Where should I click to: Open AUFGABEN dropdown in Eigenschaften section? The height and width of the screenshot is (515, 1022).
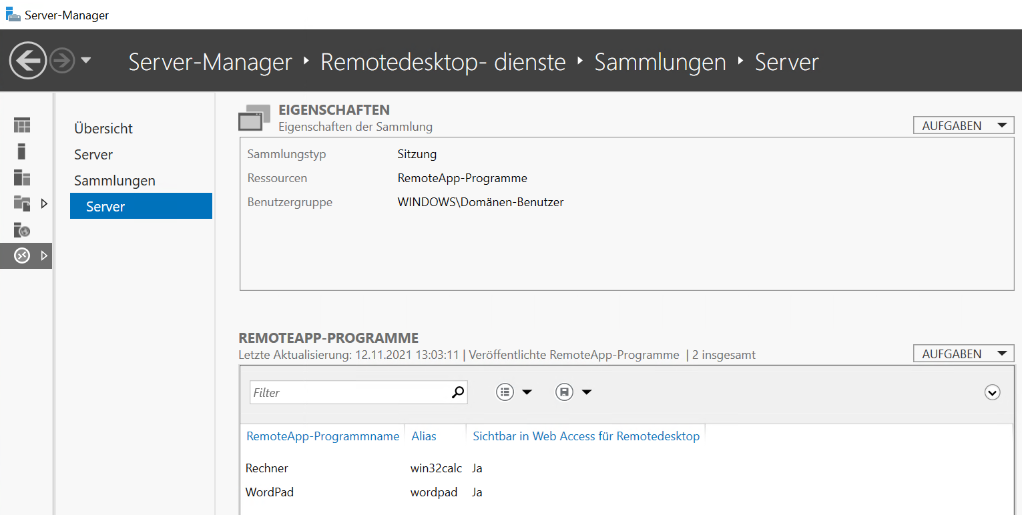[963, 126]
